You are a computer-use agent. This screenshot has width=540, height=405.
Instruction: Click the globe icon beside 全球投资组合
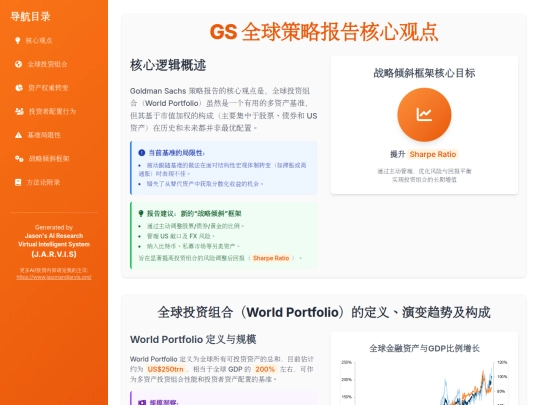pyautogui.click(x=19, y=64)
